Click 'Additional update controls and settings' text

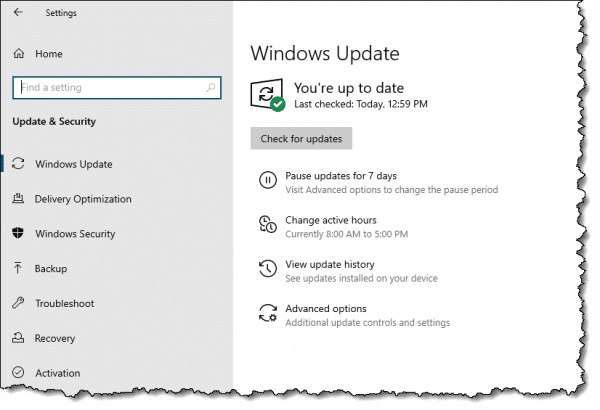368,323
